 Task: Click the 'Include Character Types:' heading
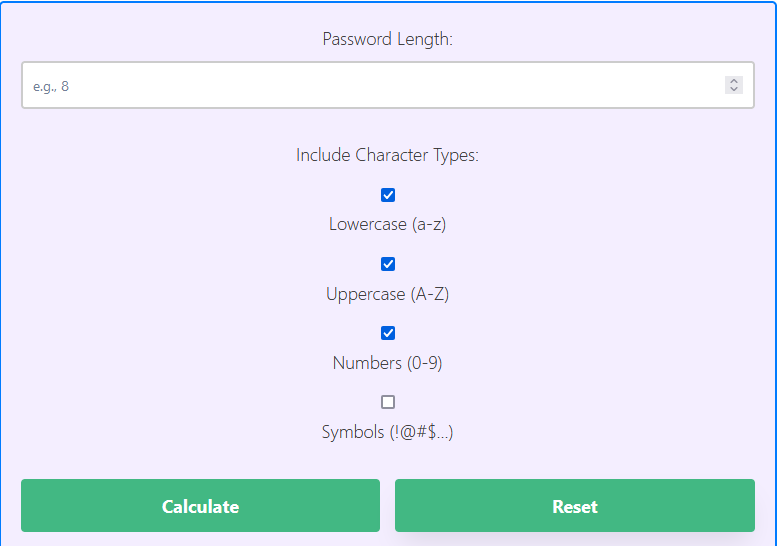[388, 155]
